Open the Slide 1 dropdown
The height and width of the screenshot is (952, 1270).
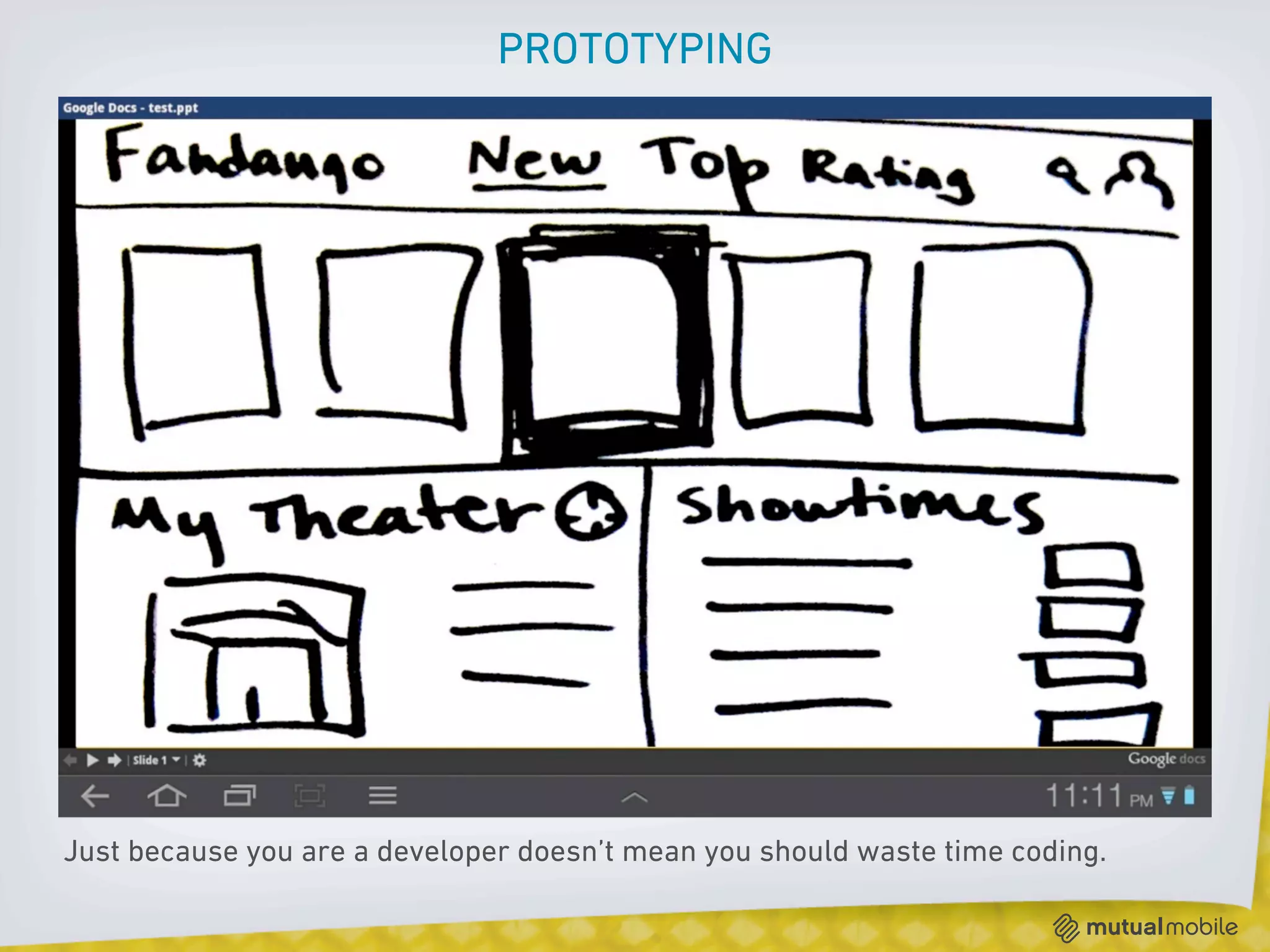[156, 760]
